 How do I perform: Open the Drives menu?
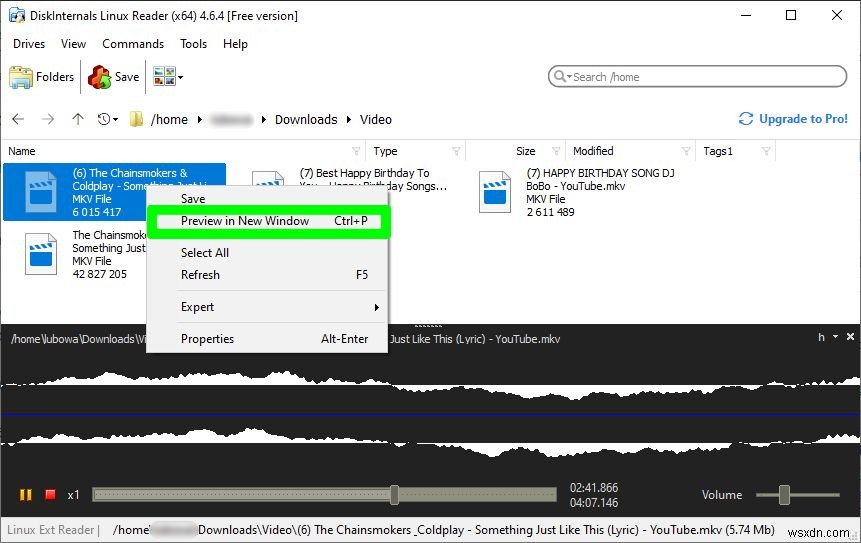(29, 44)
